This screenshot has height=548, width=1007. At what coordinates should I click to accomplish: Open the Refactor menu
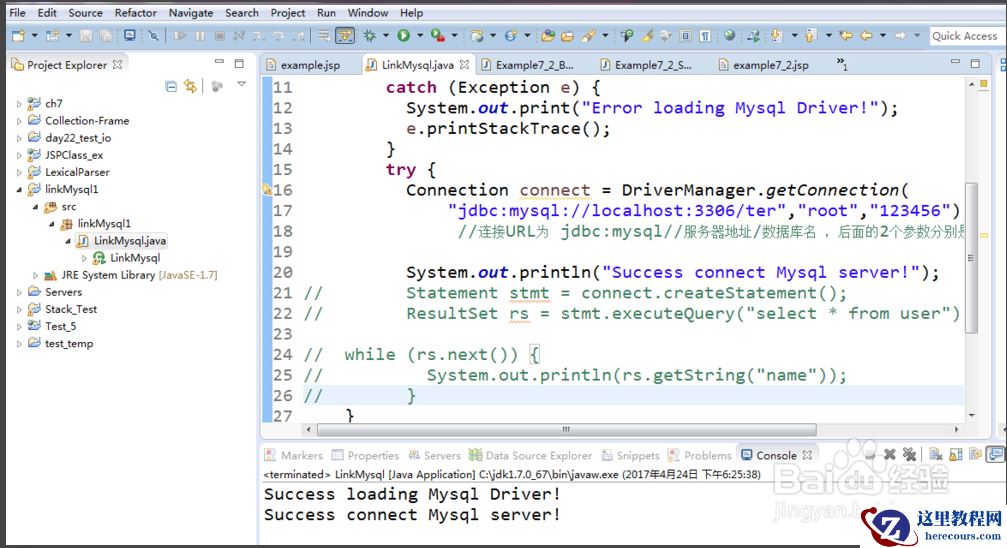coord(135,13)
